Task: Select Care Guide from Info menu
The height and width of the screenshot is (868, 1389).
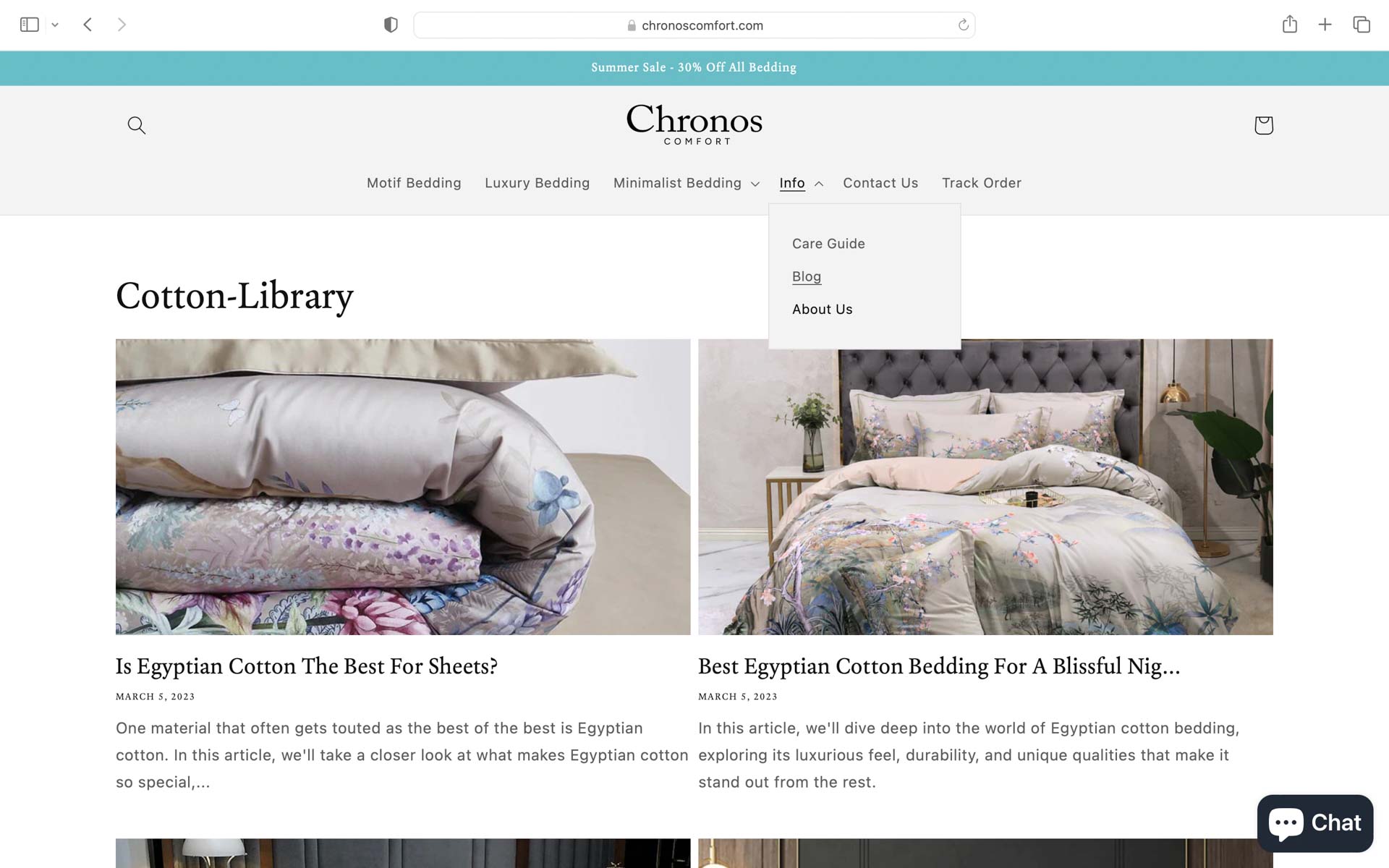Action: point(828,244)
